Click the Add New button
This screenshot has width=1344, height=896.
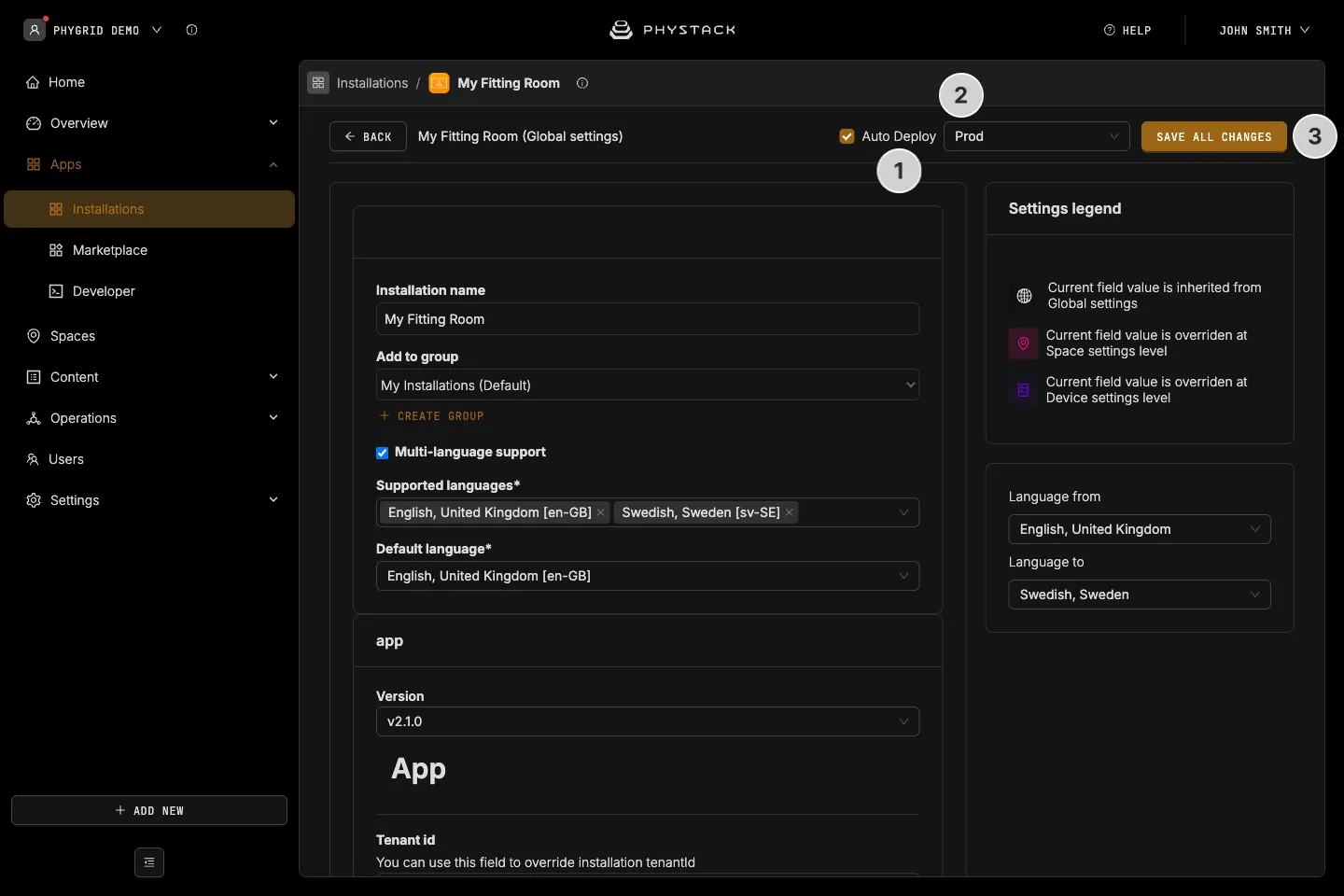pos(149,810)
